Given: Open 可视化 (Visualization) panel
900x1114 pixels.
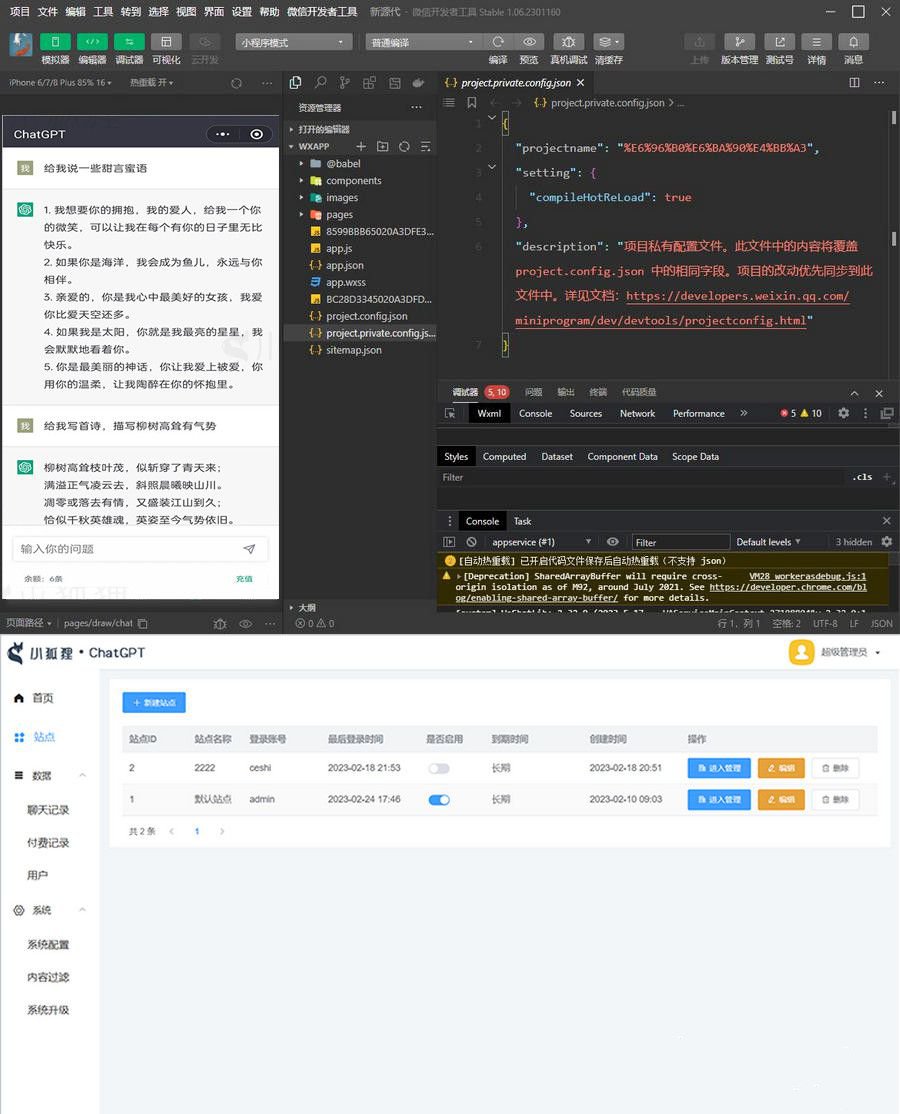Looking at the screenshot, I should click(166, 41).
